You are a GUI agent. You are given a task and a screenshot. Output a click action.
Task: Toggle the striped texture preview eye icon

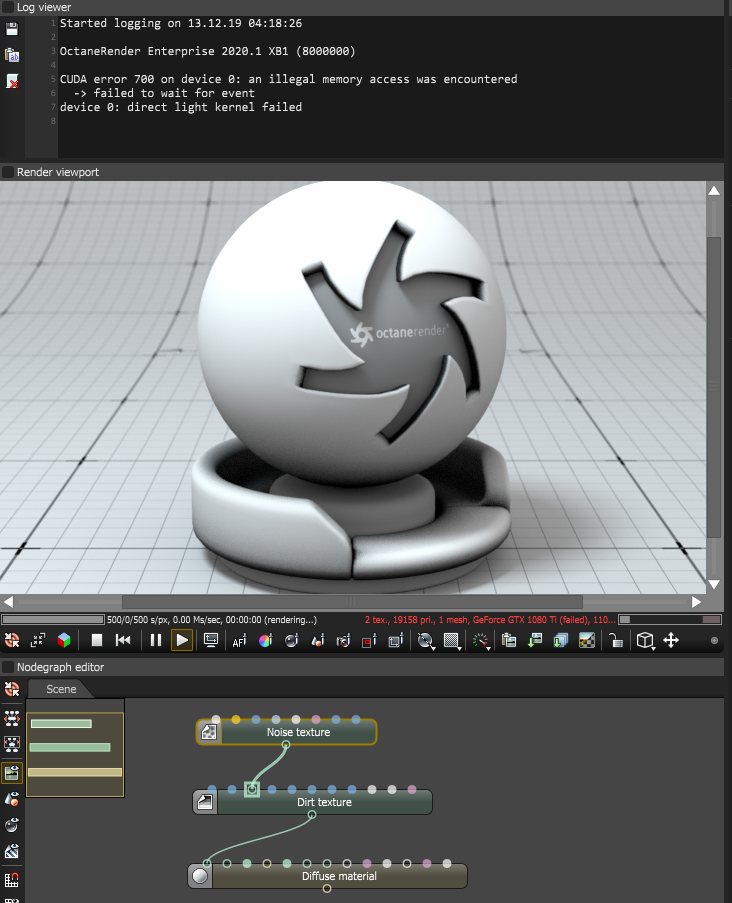pos(12,851)
